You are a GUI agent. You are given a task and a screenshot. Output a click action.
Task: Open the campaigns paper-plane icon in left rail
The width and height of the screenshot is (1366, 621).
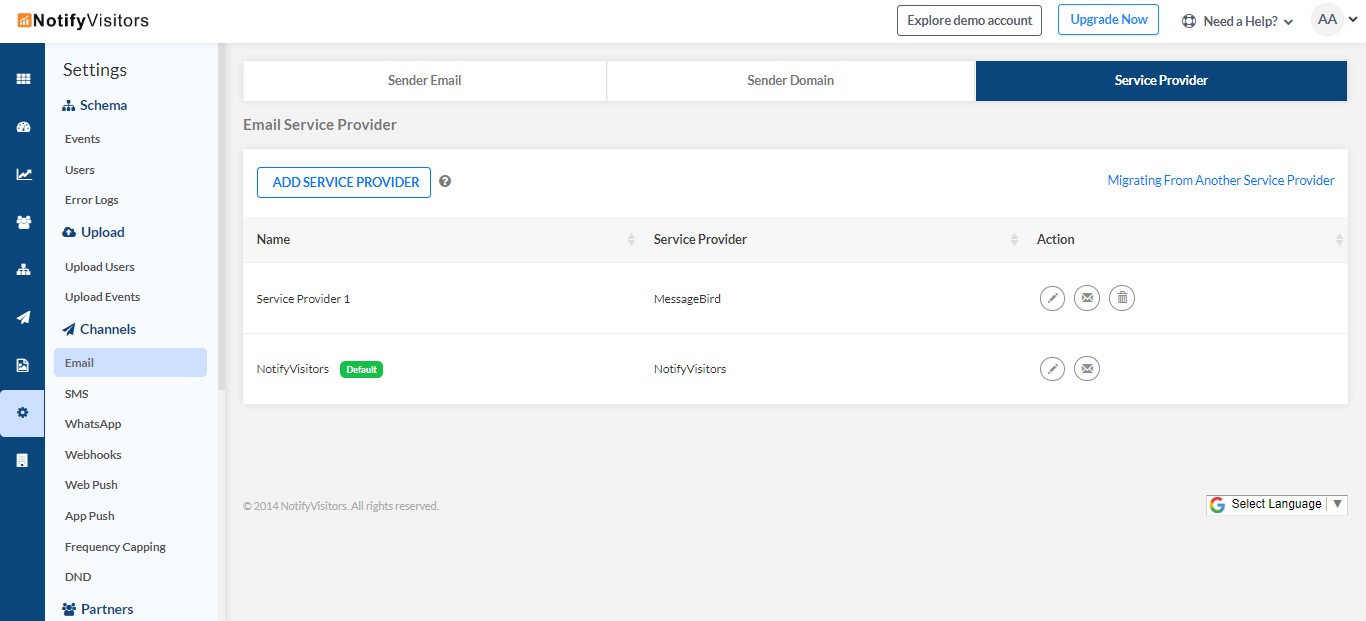point(22,317)
